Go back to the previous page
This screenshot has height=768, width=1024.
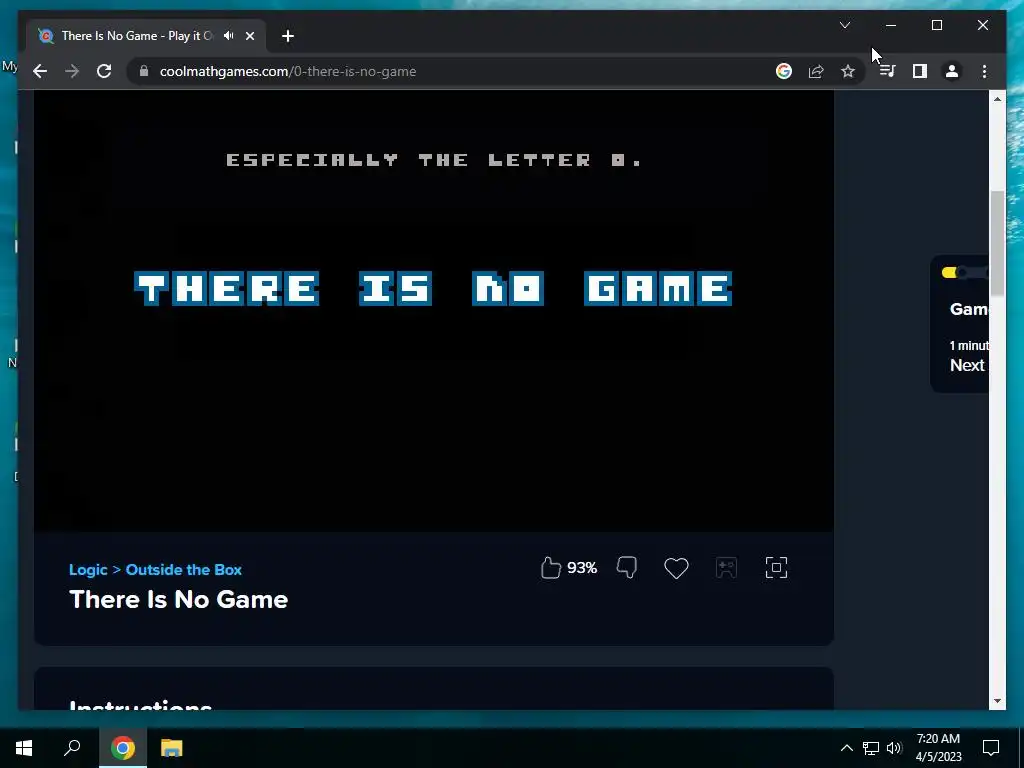[x=40, y=71]
